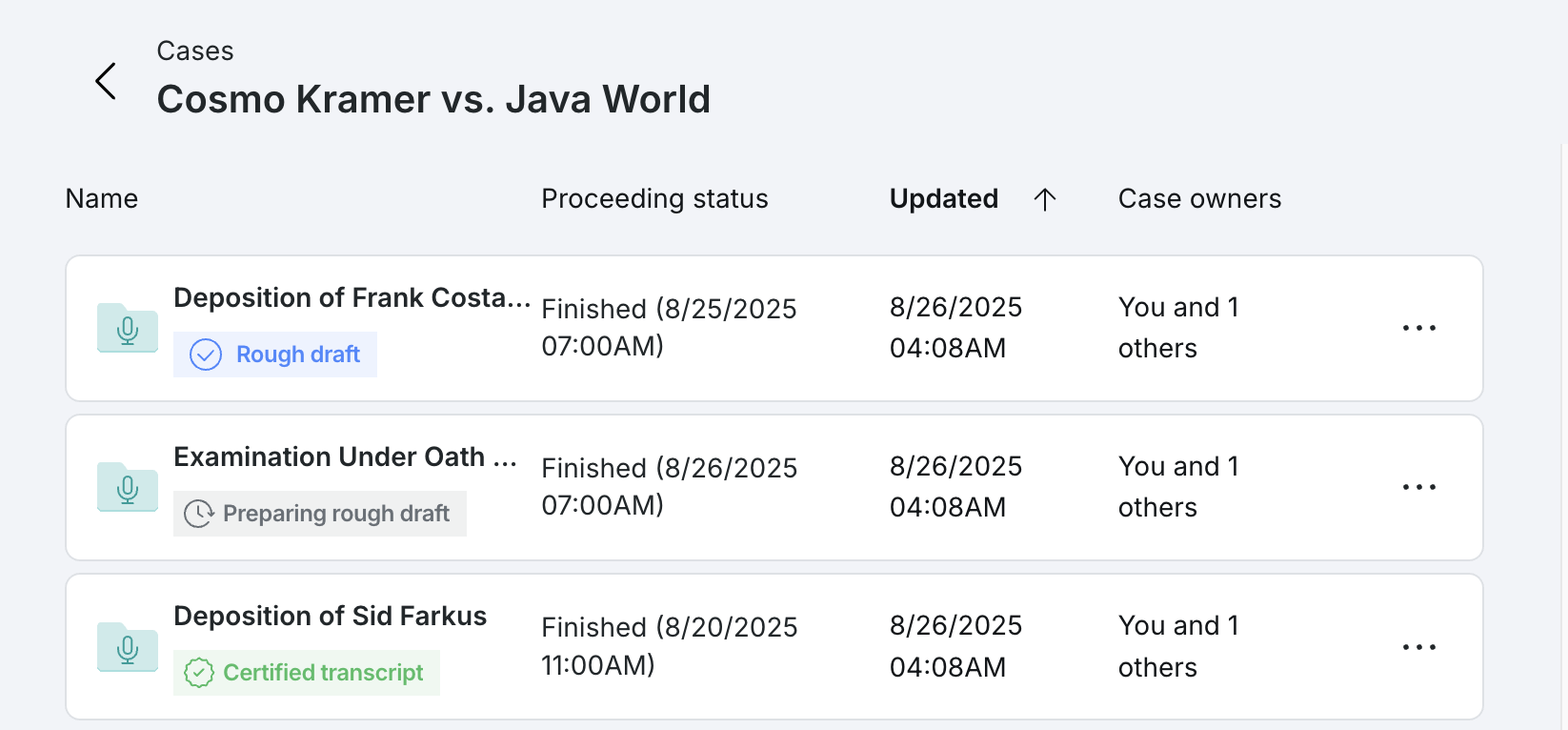Click the Rough draft checkmark icon

[x=206, y=355]
